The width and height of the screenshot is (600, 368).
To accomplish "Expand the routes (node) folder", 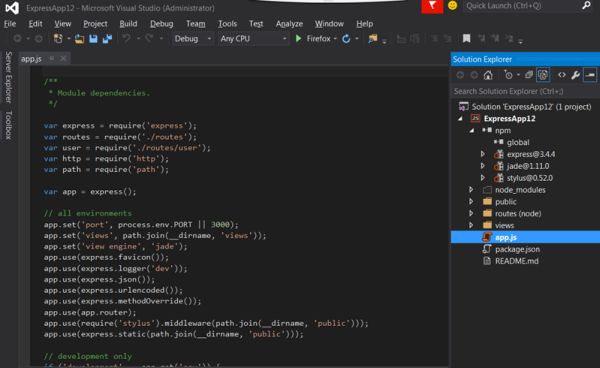I will click(471, 213).
